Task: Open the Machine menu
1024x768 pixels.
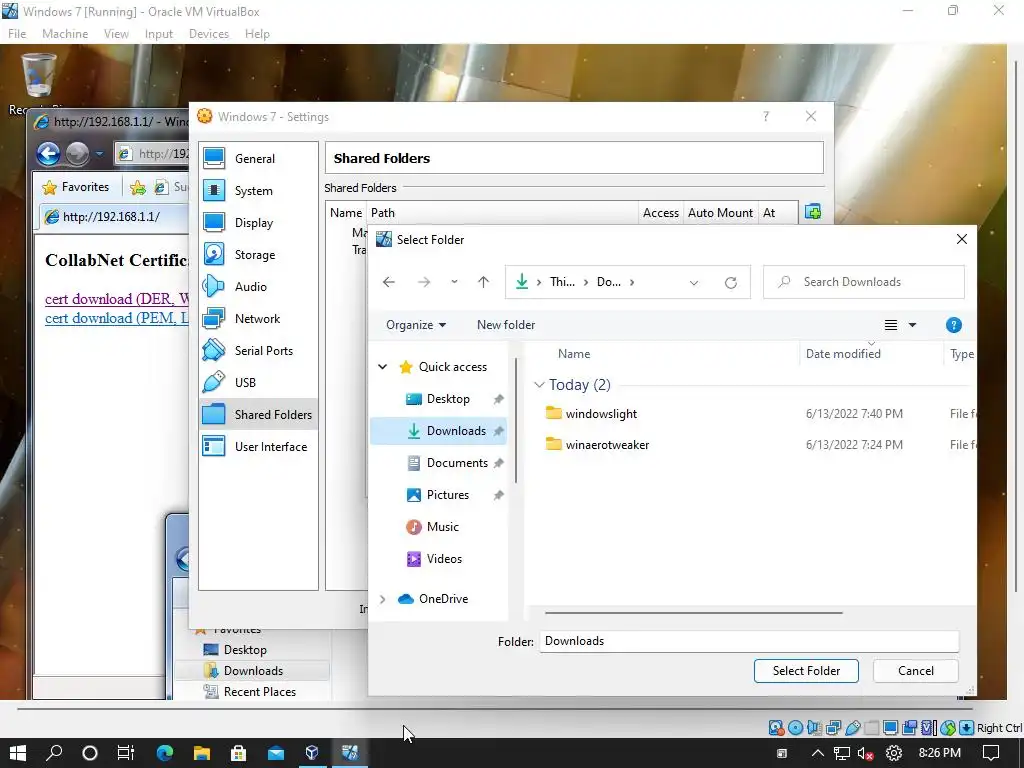Action: (x=65, y=34)
